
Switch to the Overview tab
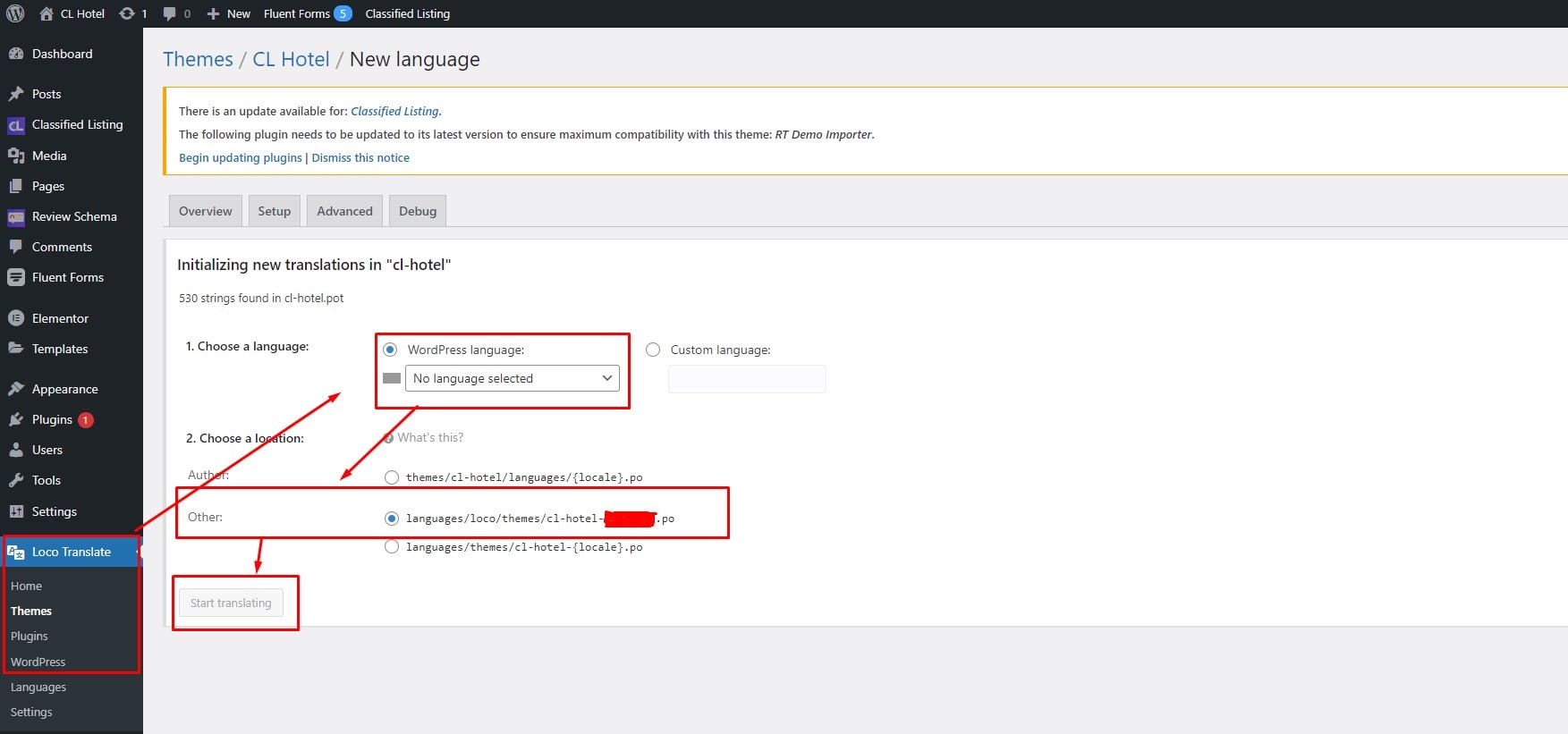click(x=206, y=211)
